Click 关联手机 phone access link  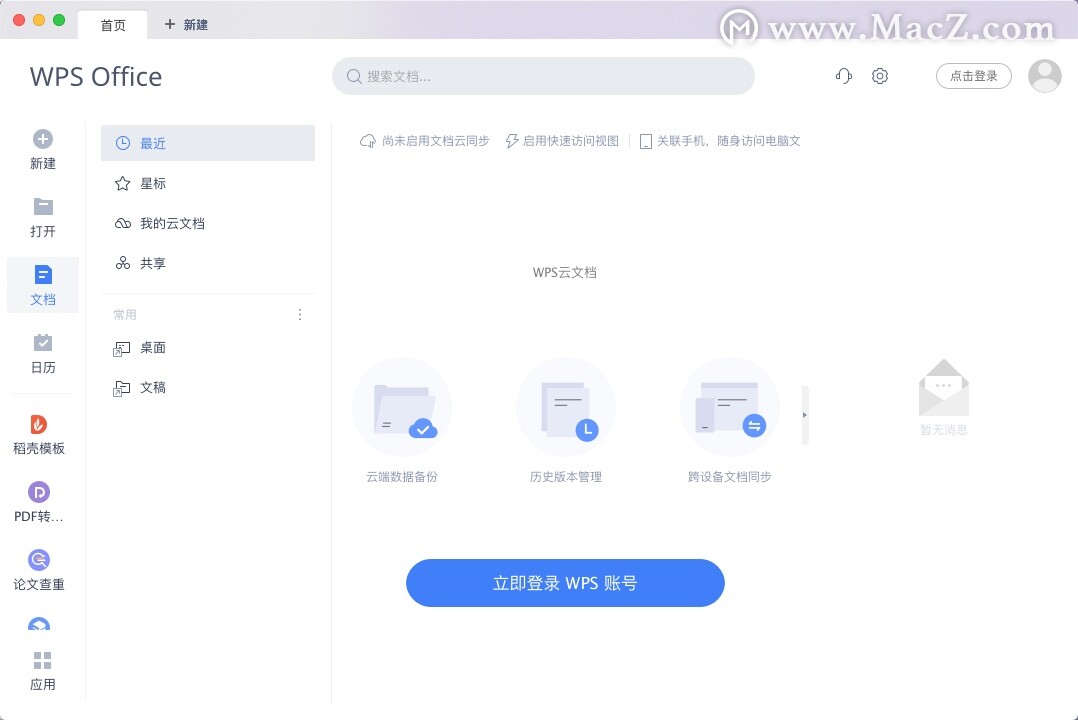[x=720, y=141]
